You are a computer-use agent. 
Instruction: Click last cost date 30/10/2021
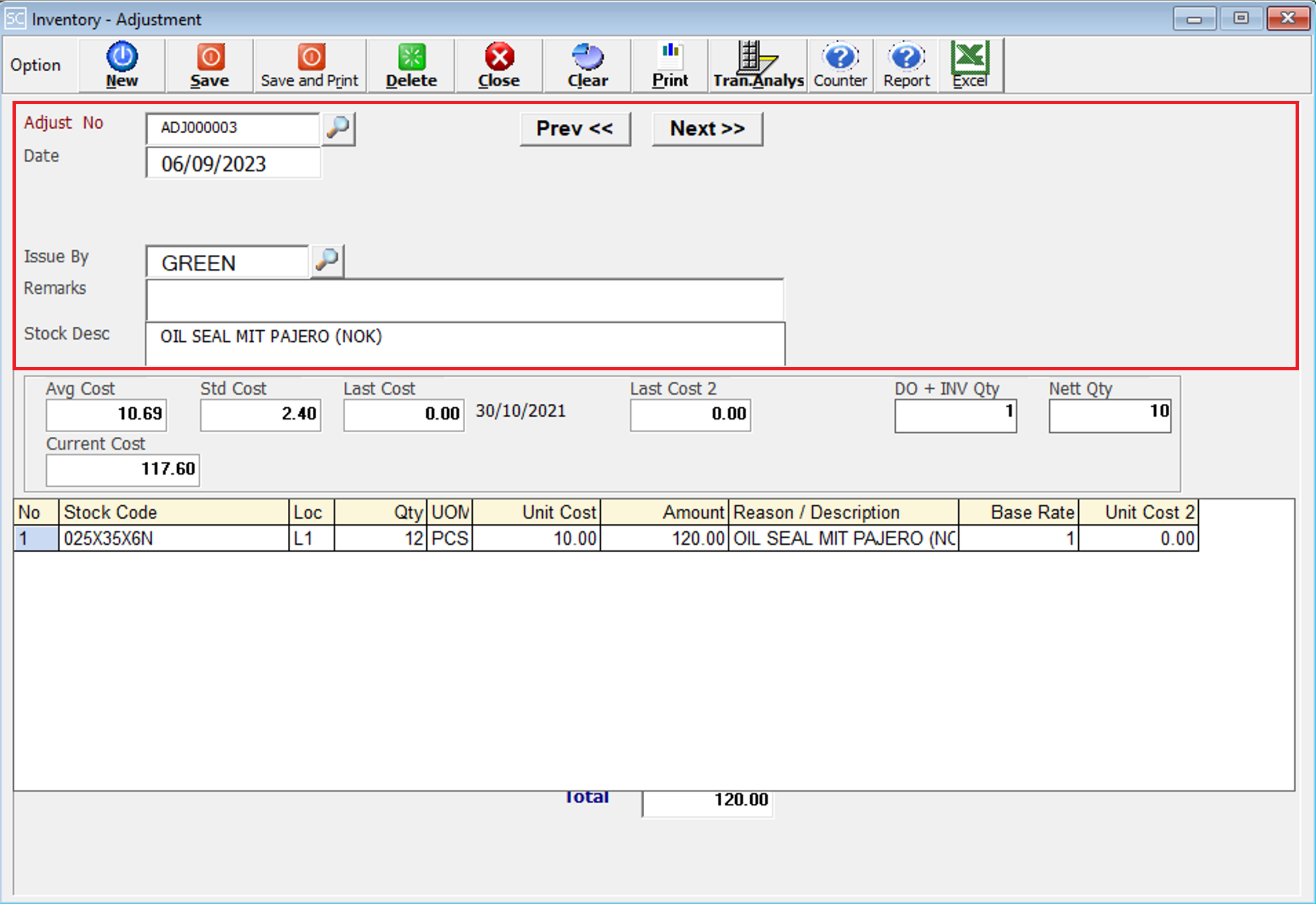(x=520, y=411)
